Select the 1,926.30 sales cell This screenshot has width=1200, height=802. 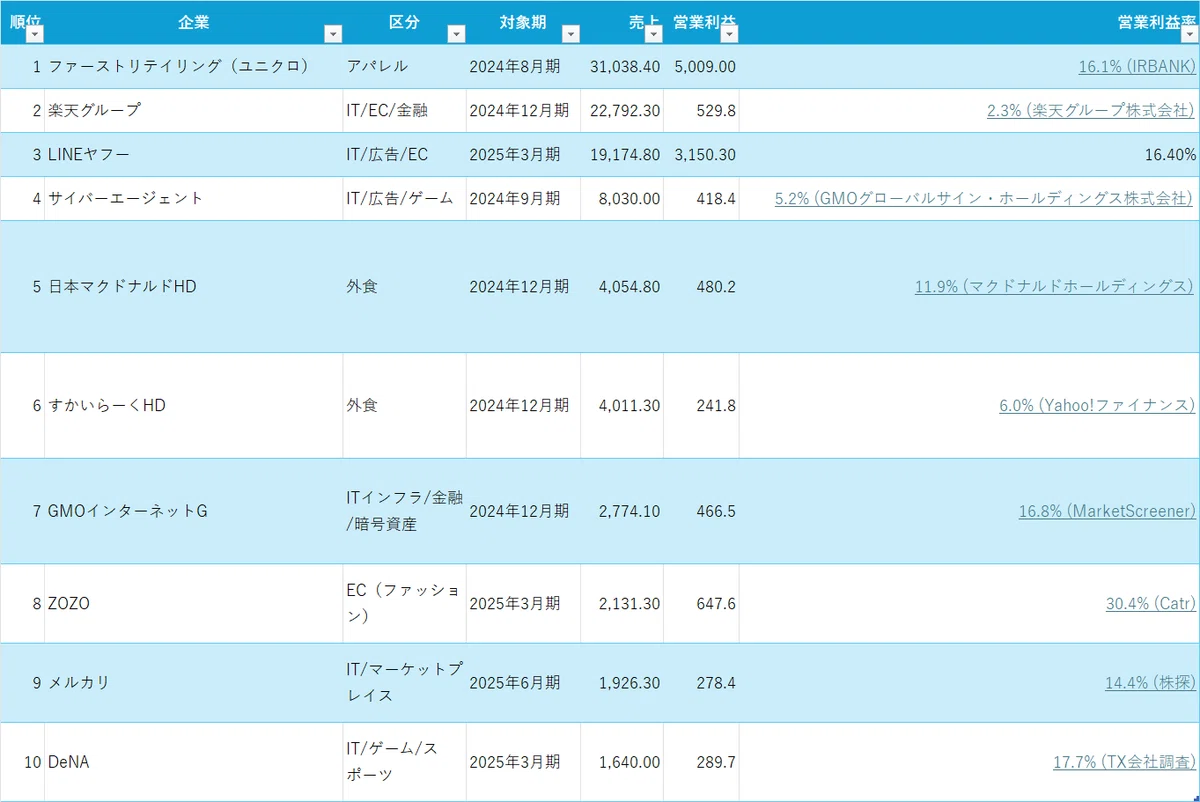tap(622, 683)
